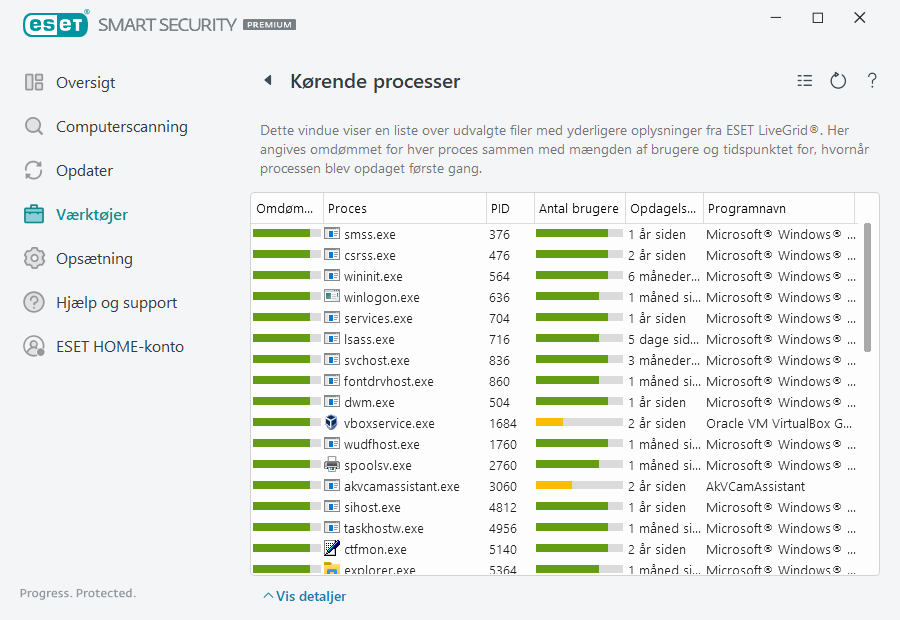Viewport: 900px width, 620px height.
Task: Click the process list vertical scrollbar
Action: click(x=867, y=288)
